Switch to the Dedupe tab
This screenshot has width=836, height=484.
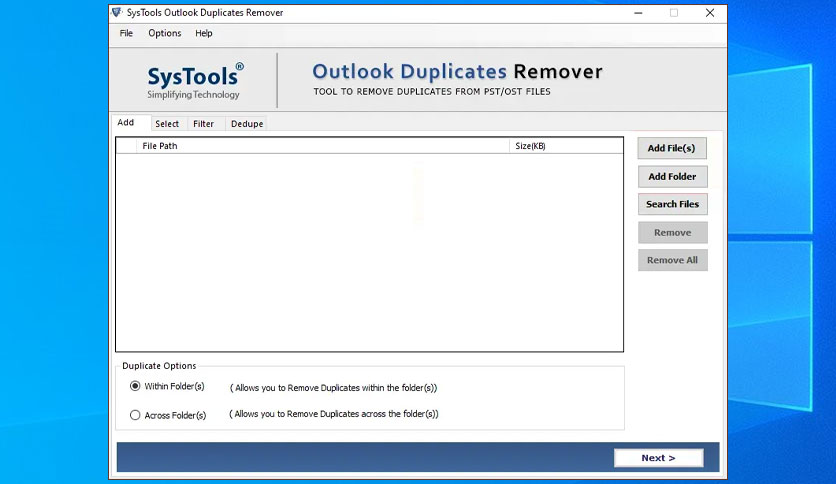247,124
